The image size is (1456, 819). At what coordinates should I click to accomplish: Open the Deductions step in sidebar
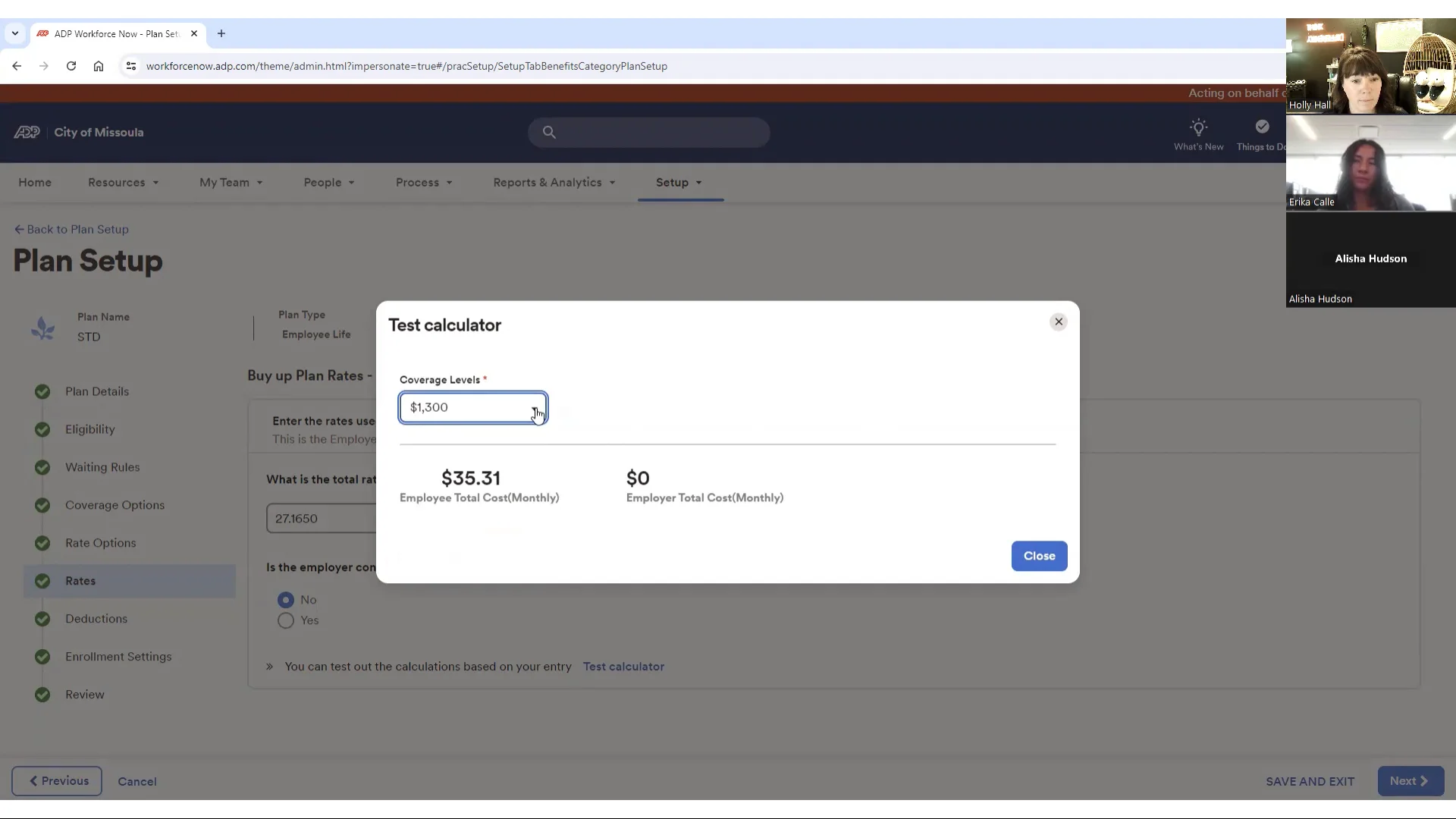(x=96, y=619)
